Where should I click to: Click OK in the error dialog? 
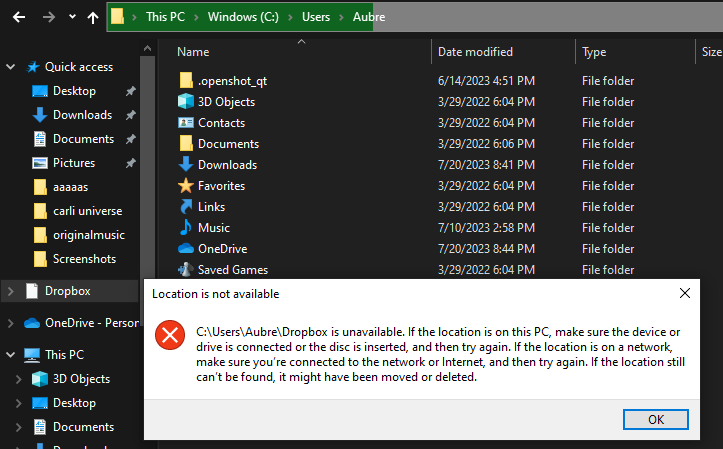coord(655,418)
